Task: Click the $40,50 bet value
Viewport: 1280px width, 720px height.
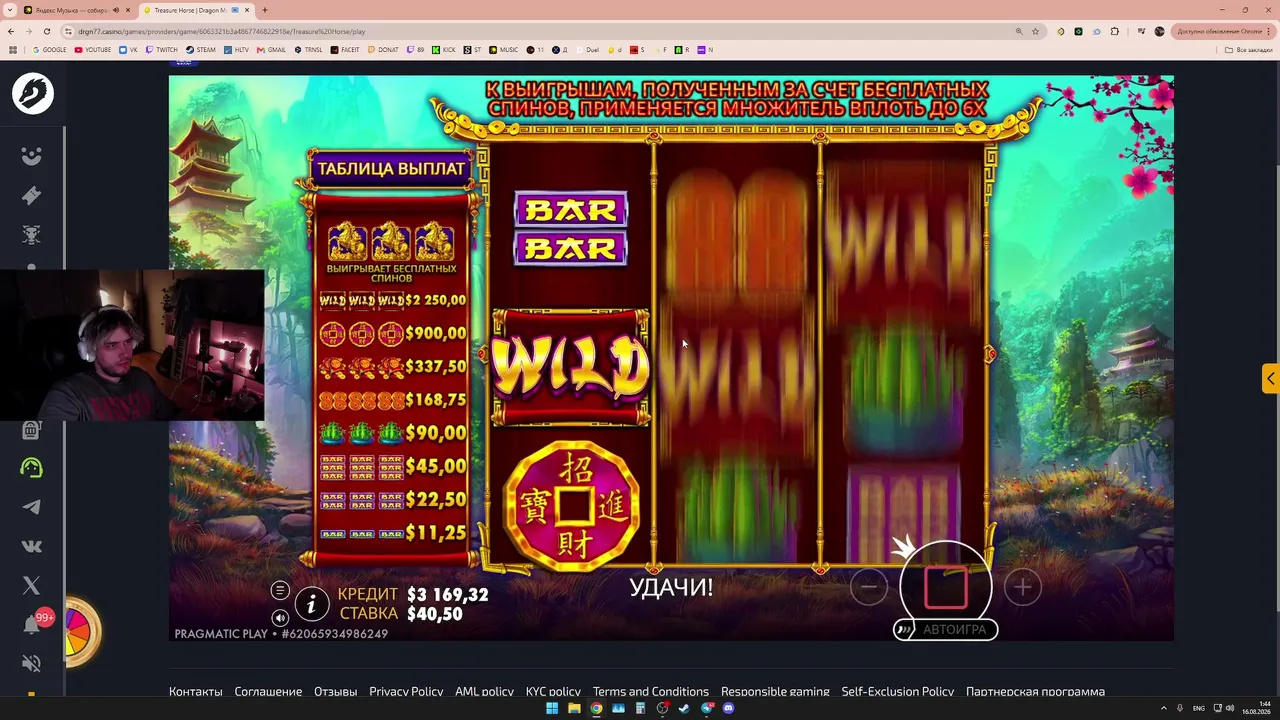Action: [x=434, y=614]
